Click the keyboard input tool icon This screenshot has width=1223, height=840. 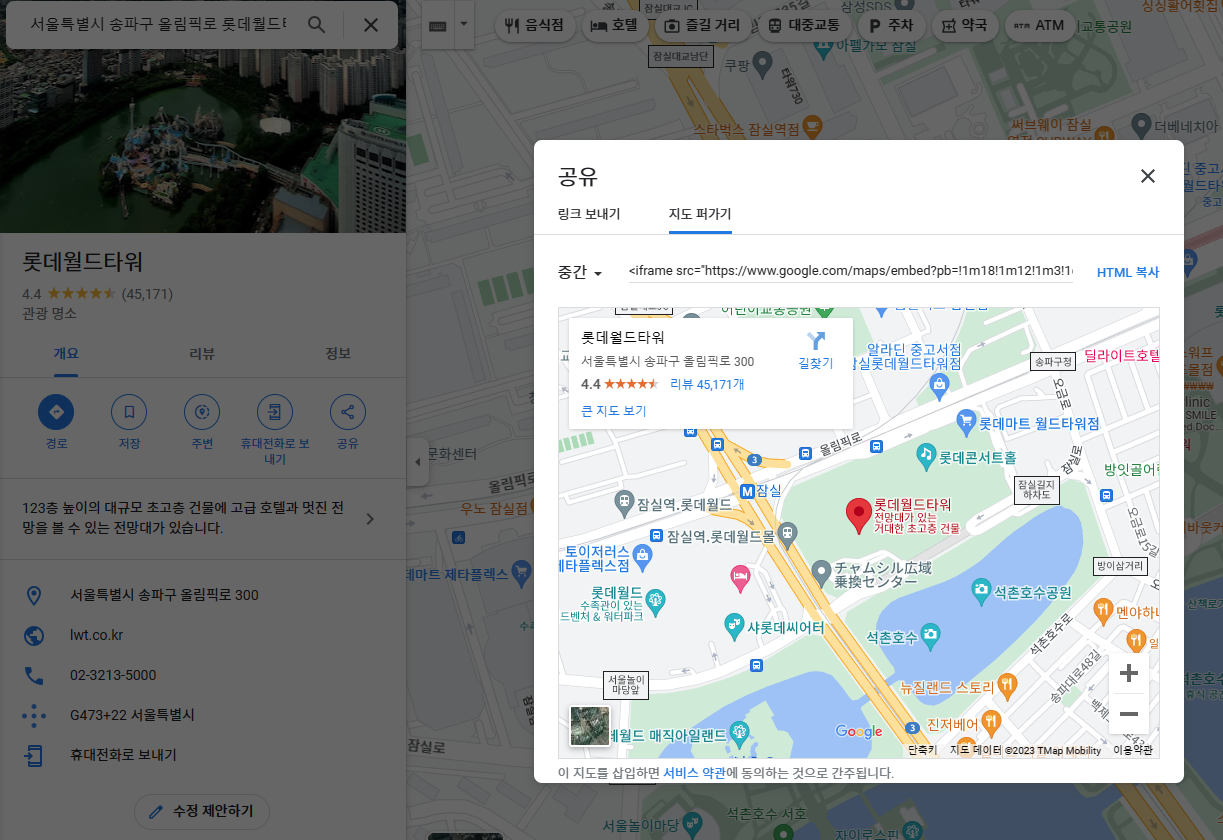(x=438, y=25)
